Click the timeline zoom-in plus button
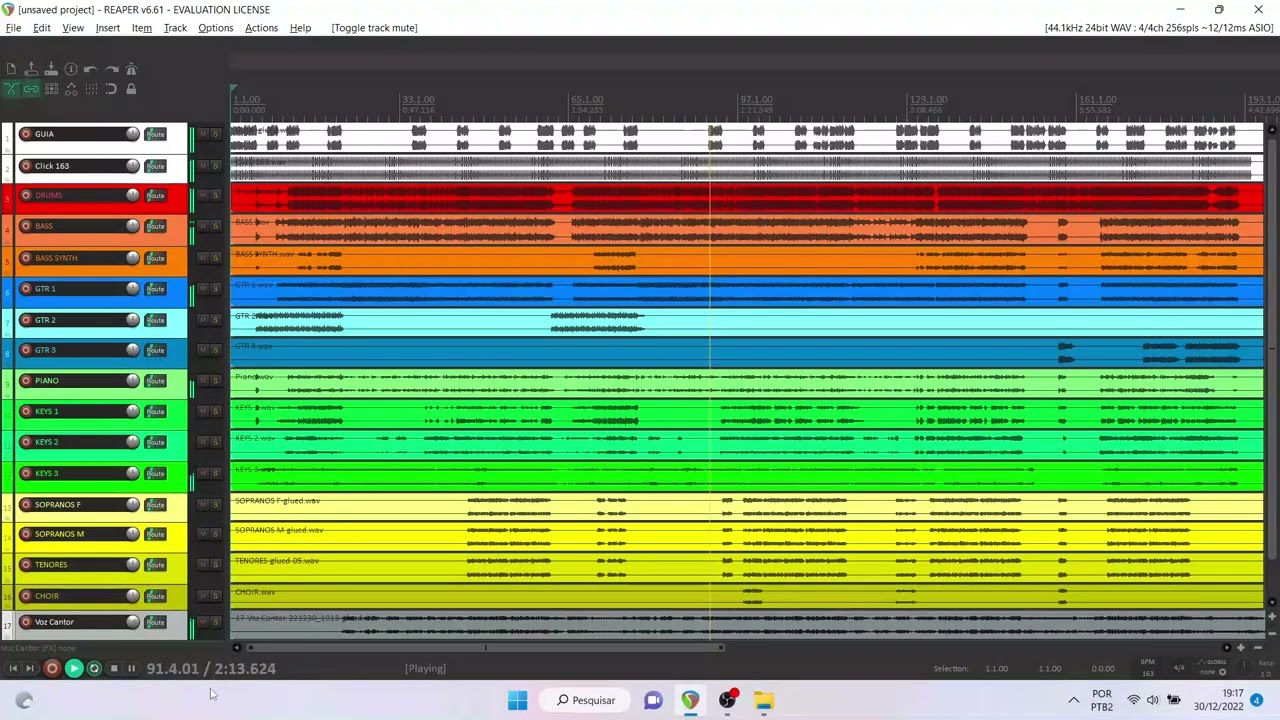Viewport: 1280px width, 720px height. point(1241,647)
